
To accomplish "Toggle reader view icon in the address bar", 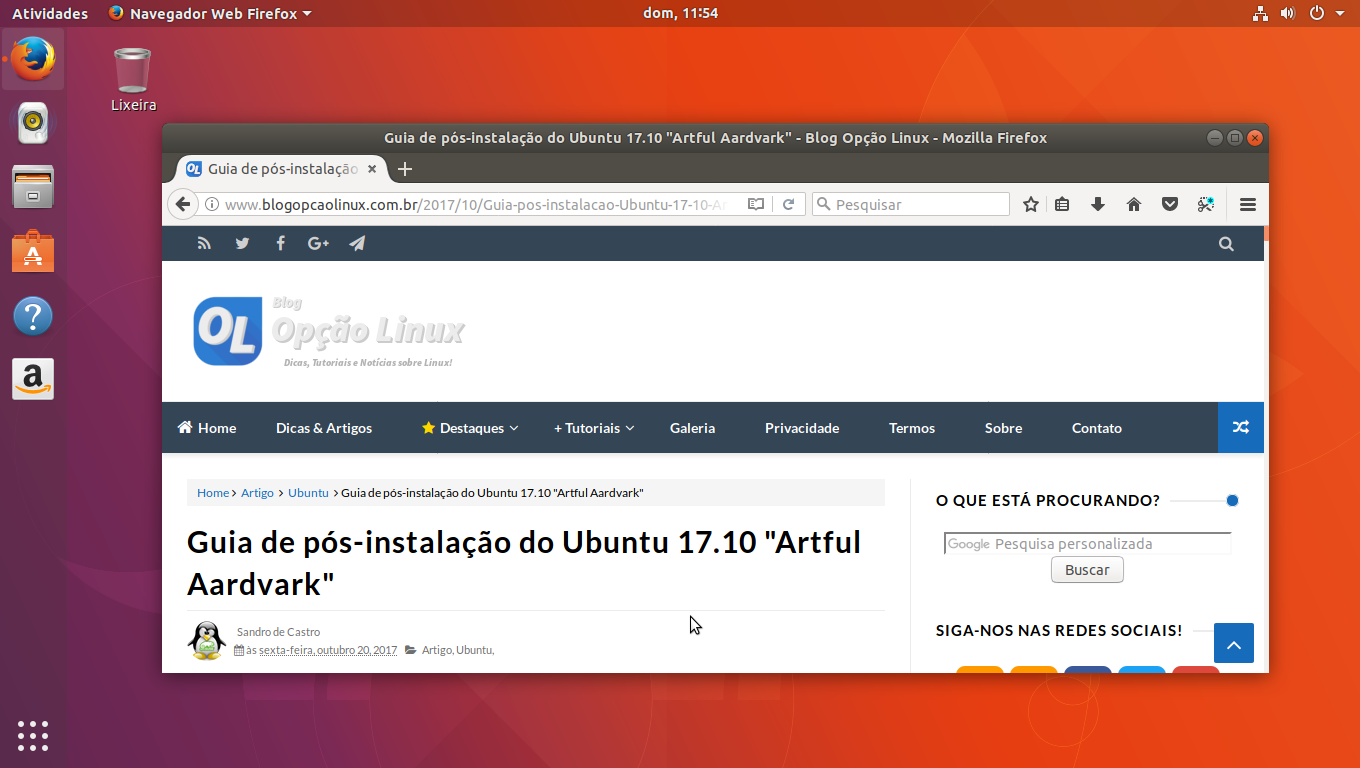I will click(x=756, y=204).
